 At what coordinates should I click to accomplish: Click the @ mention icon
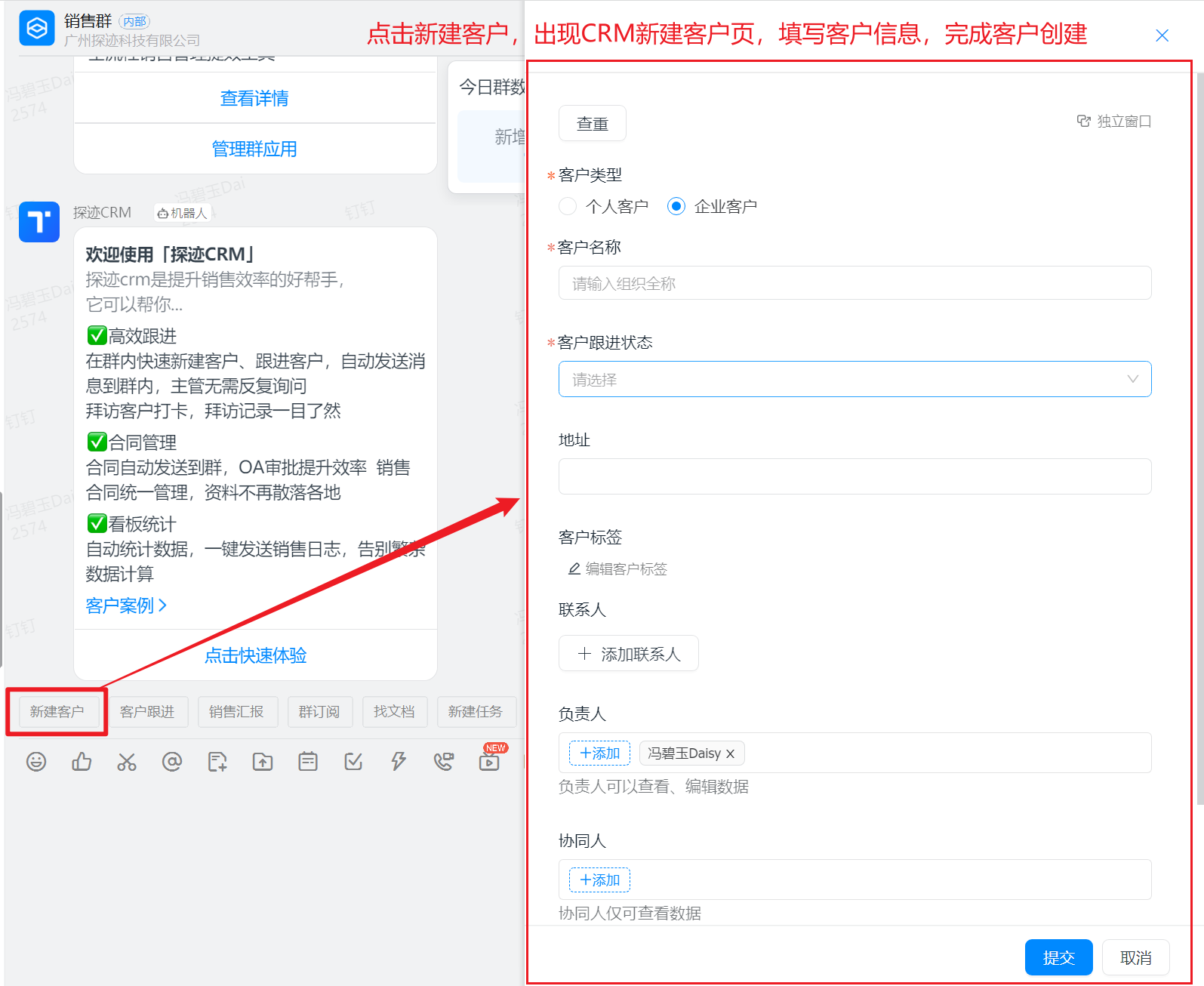click(172, 762)
